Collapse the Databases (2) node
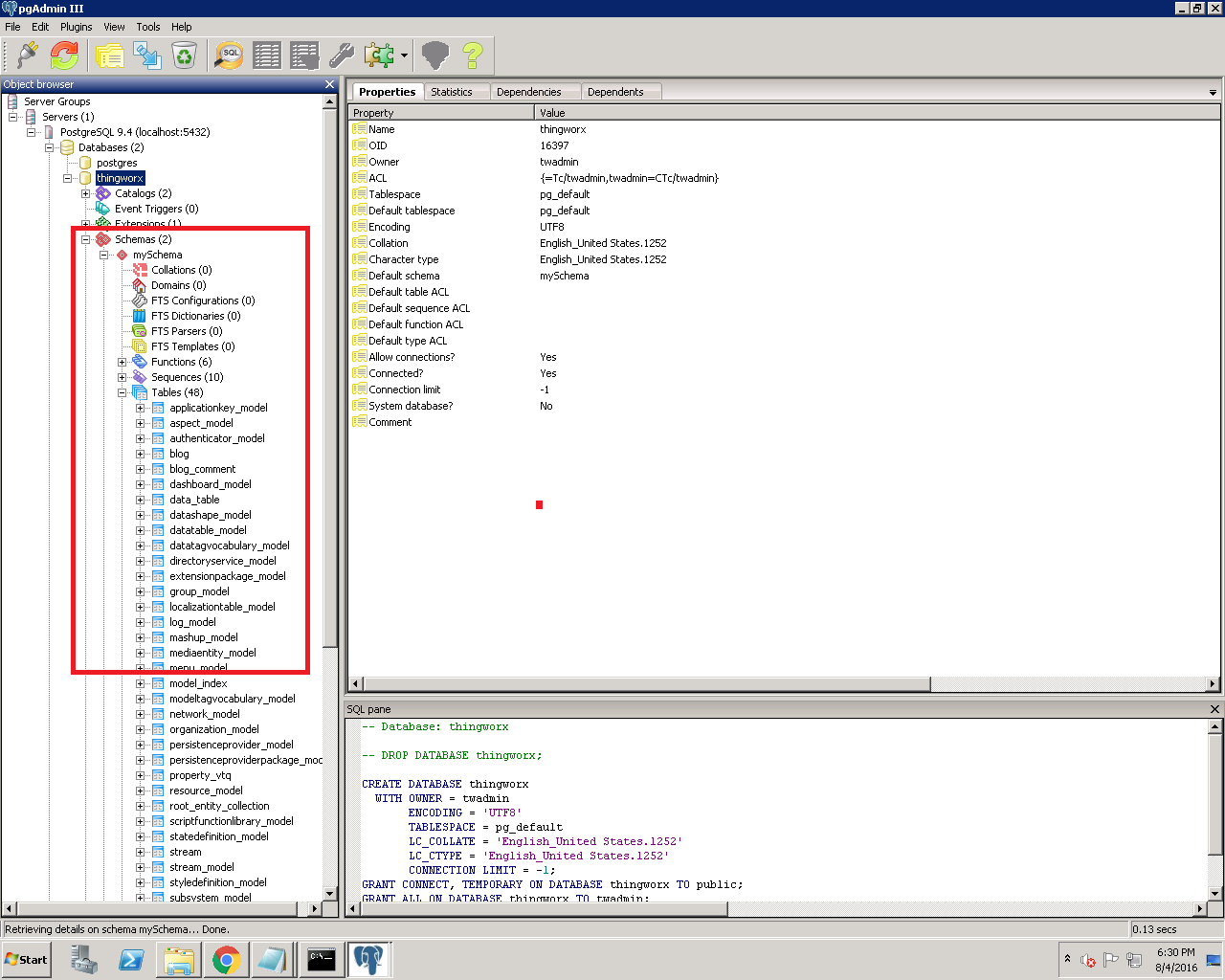This screenshot has height=980, width=1225. pos(49,147)
